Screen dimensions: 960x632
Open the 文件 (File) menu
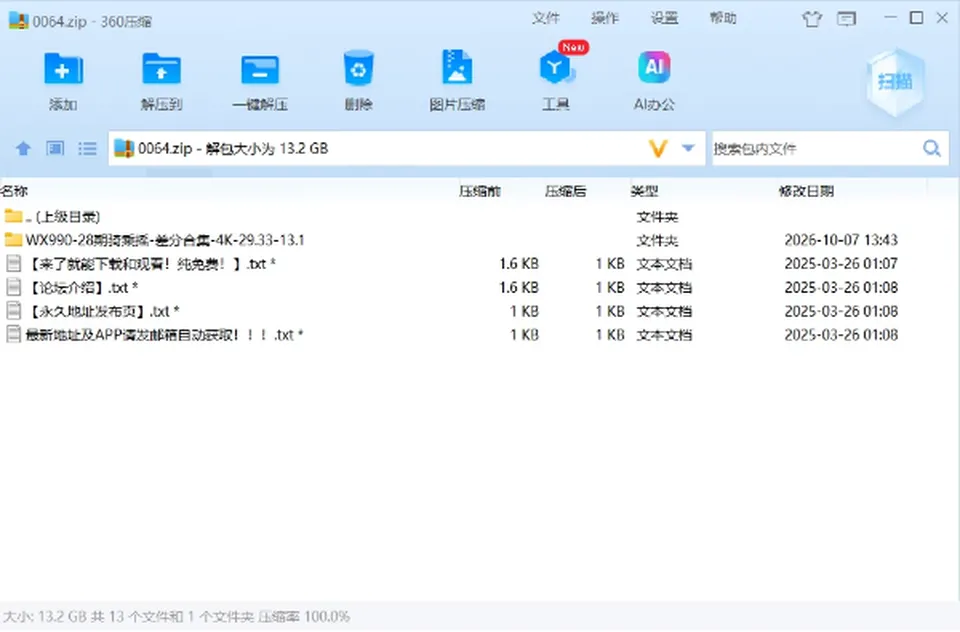click(546, 18)
